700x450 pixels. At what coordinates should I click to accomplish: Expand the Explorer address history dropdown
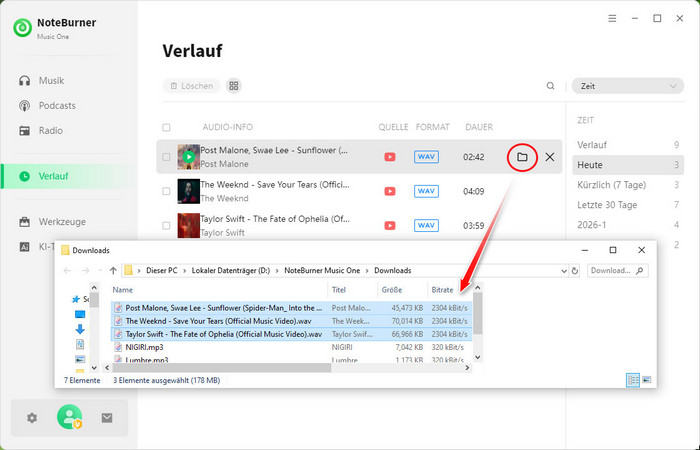coord(564,271)
